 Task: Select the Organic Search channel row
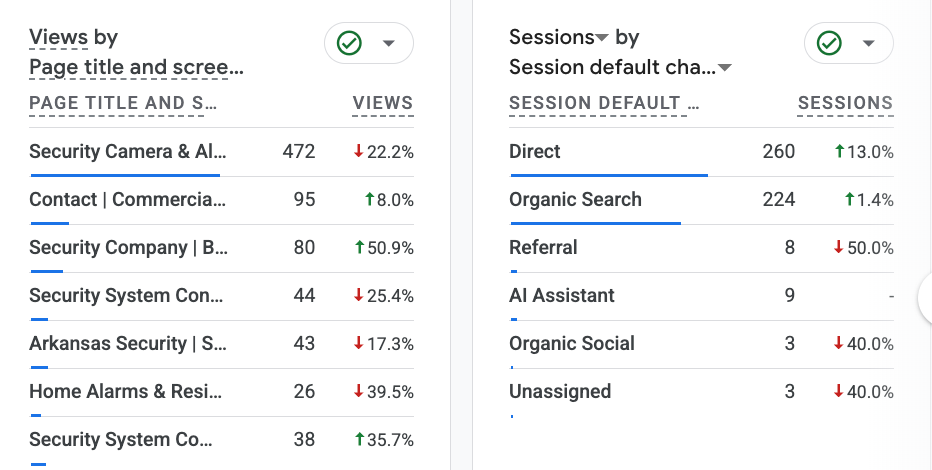pos(701,200)
